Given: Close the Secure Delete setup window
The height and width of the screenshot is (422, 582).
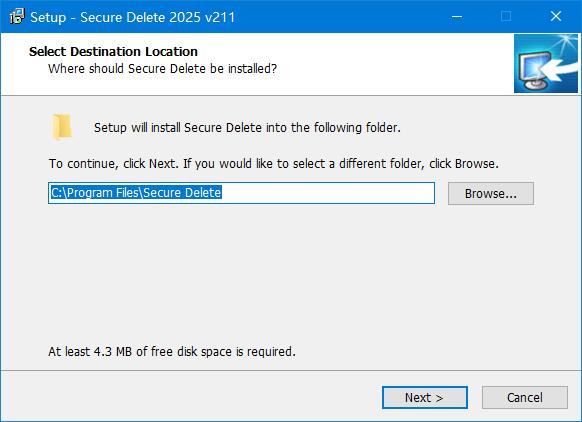Looking at the screenshot, I should tap(556, 16).
